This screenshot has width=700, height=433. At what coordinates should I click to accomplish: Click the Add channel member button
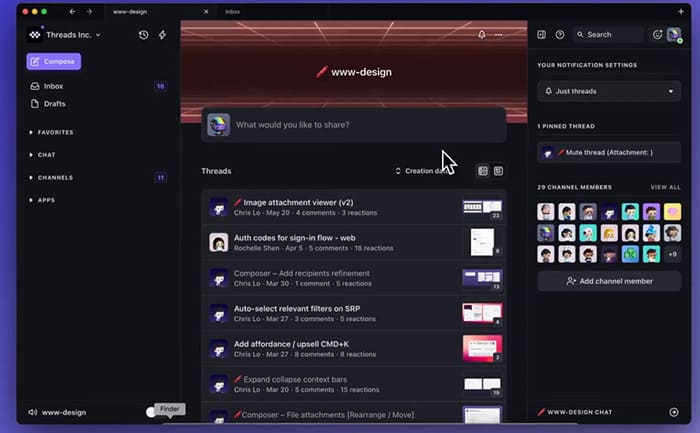point(608,281)
